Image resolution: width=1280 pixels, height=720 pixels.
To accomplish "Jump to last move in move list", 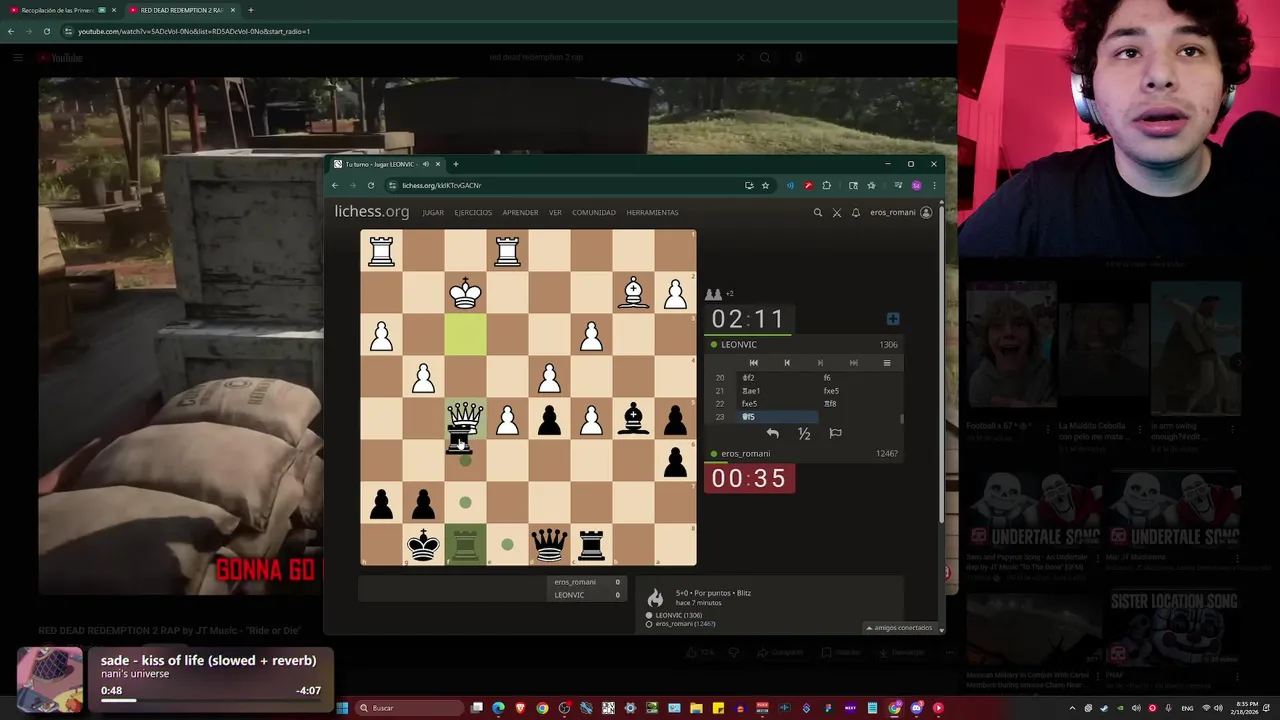I will 853,363.
